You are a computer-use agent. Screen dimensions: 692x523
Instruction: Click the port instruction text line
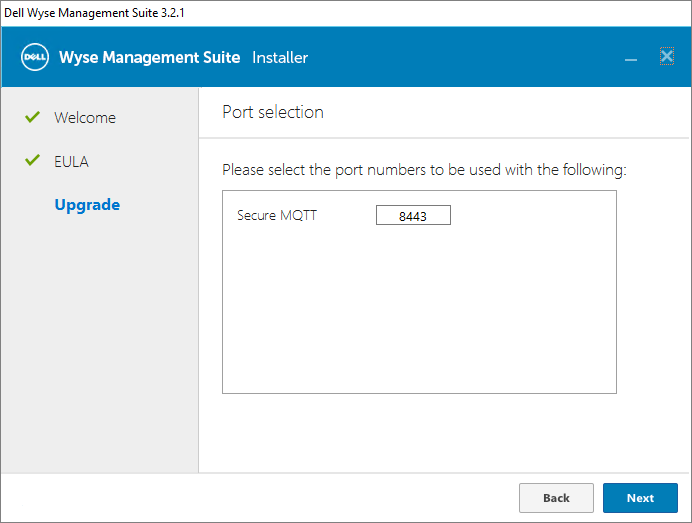click(x=424, y=170)
